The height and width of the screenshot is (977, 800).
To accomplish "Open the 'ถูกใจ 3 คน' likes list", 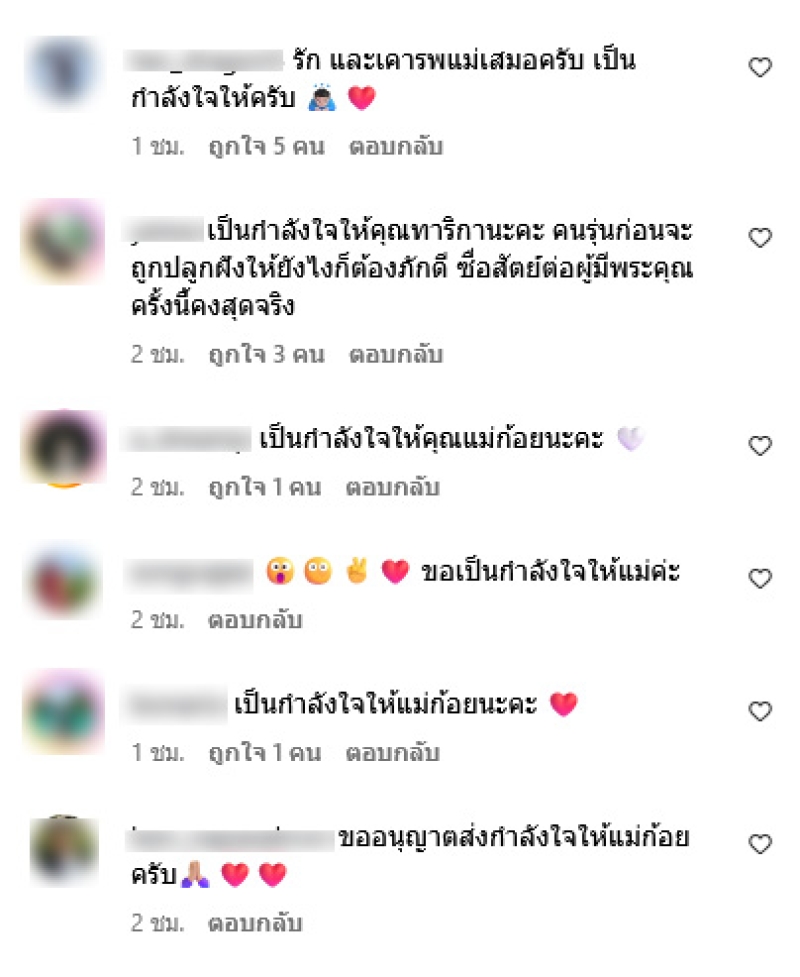I will tap(267, 355).
